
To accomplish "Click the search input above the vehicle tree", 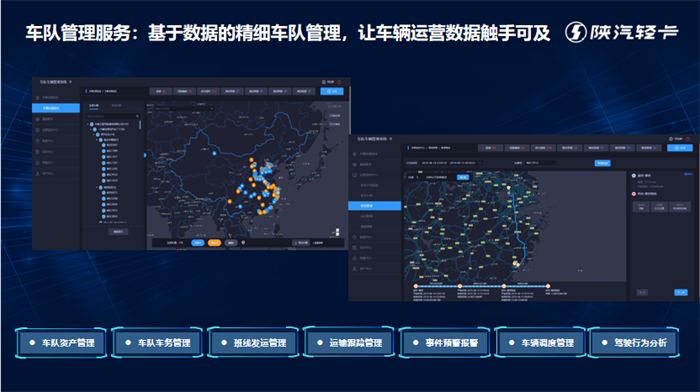I will coord(113,116).
